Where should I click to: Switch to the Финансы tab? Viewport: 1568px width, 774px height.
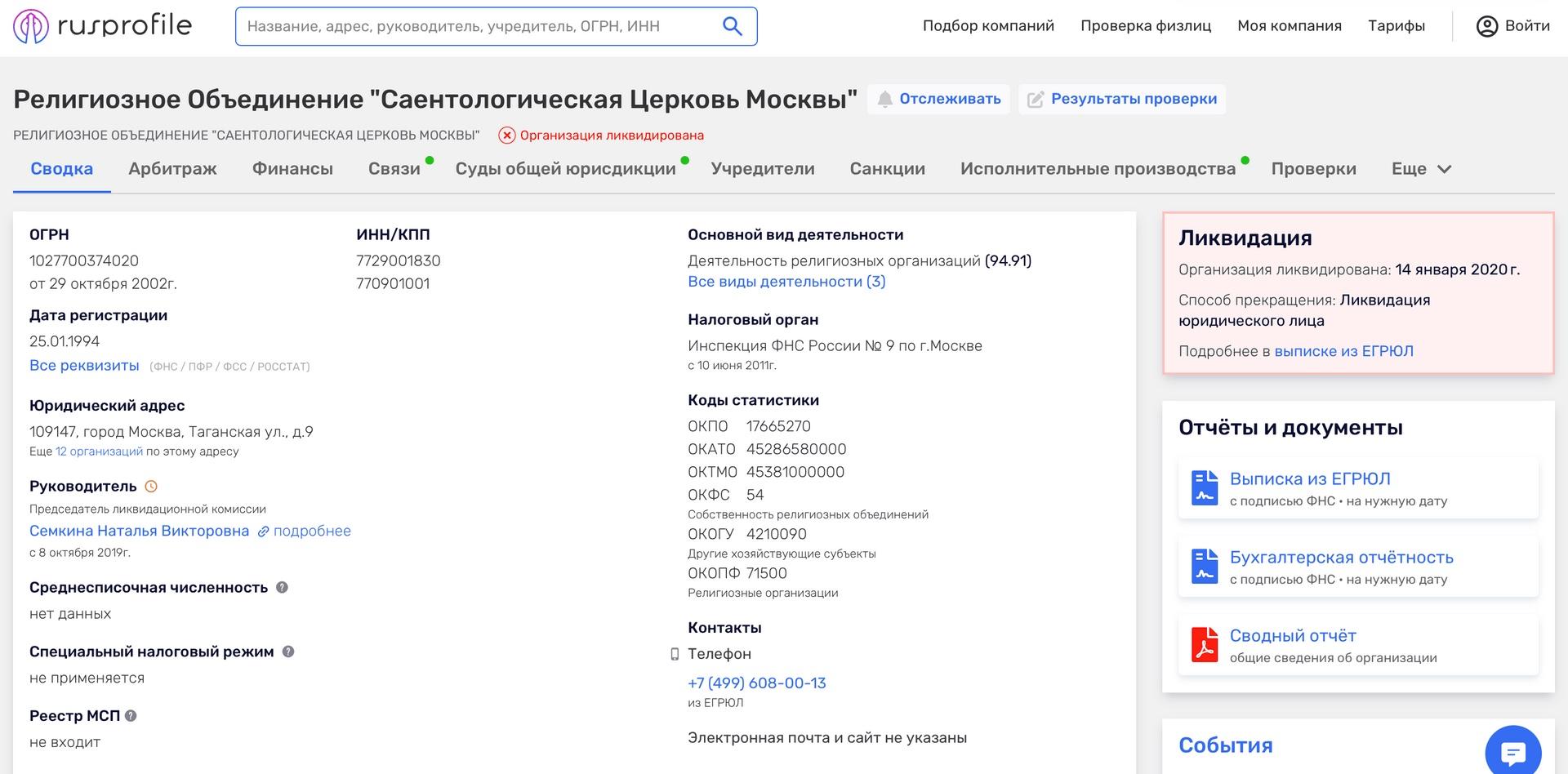(292, 169)
